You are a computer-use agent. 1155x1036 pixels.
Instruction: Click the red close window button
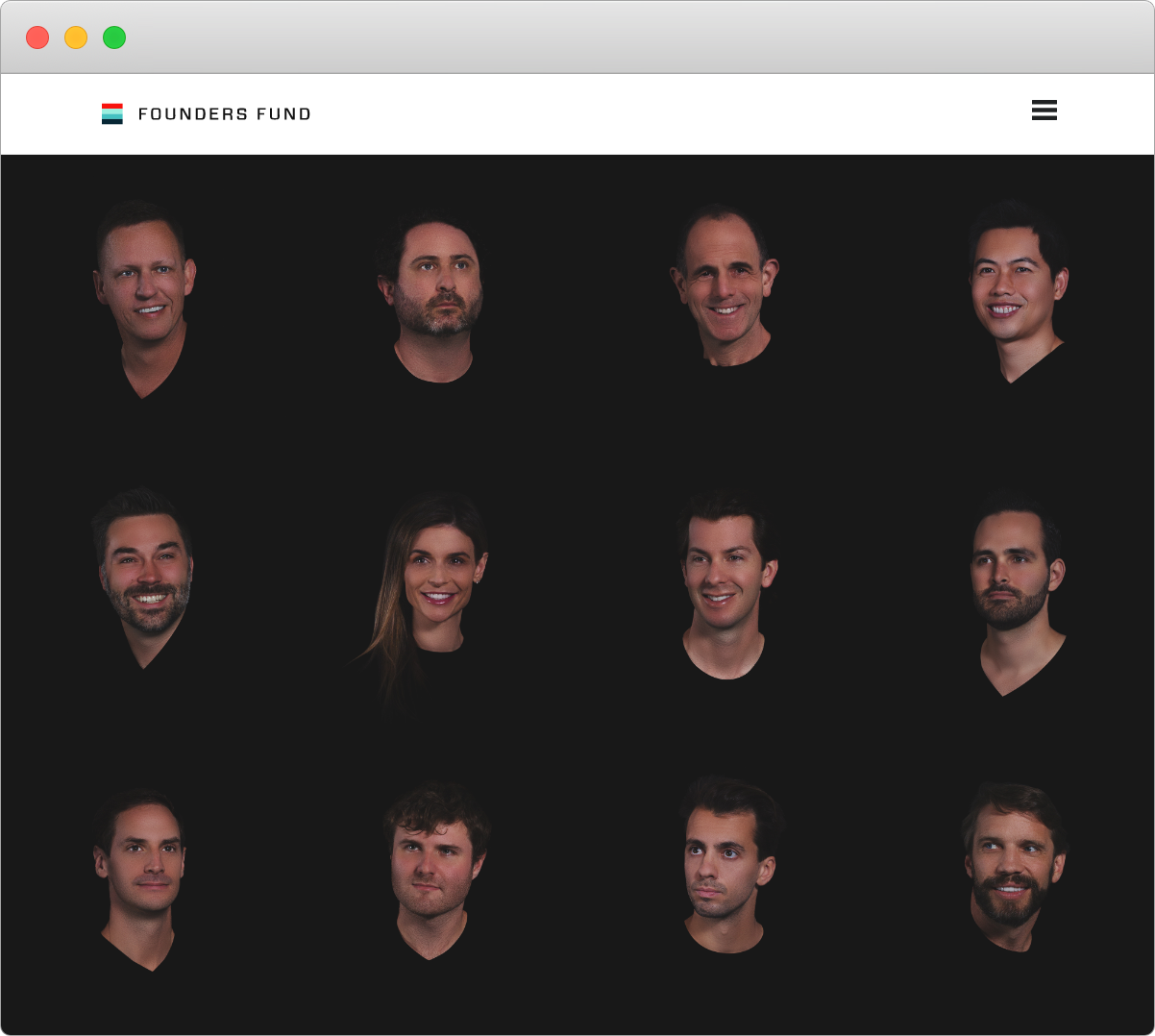37,37
